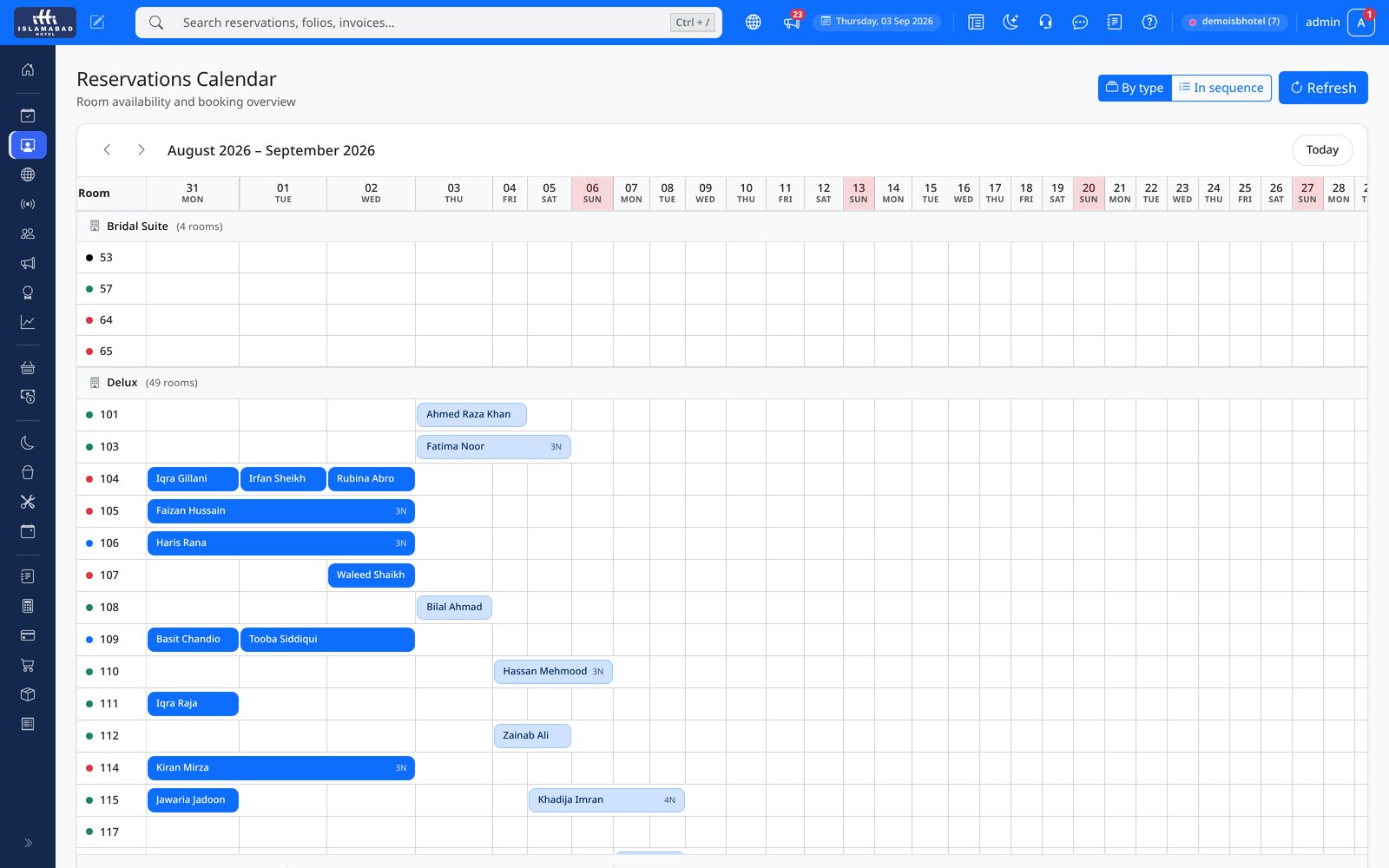Switch to By type view
This screenshot has width=1389, height=868.
1135,88
